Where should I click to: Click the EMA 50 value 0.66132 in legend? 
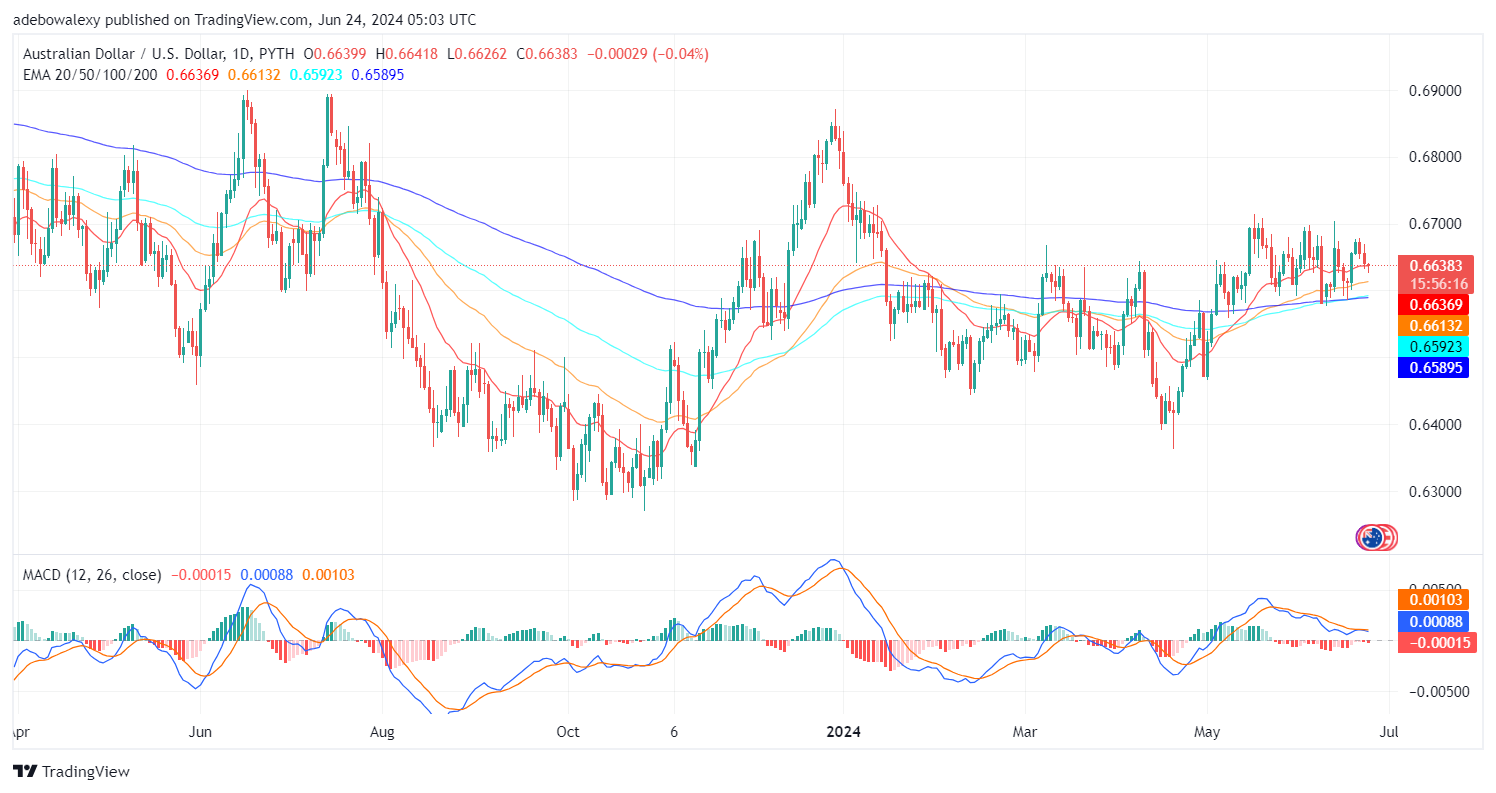coord(255,74)
